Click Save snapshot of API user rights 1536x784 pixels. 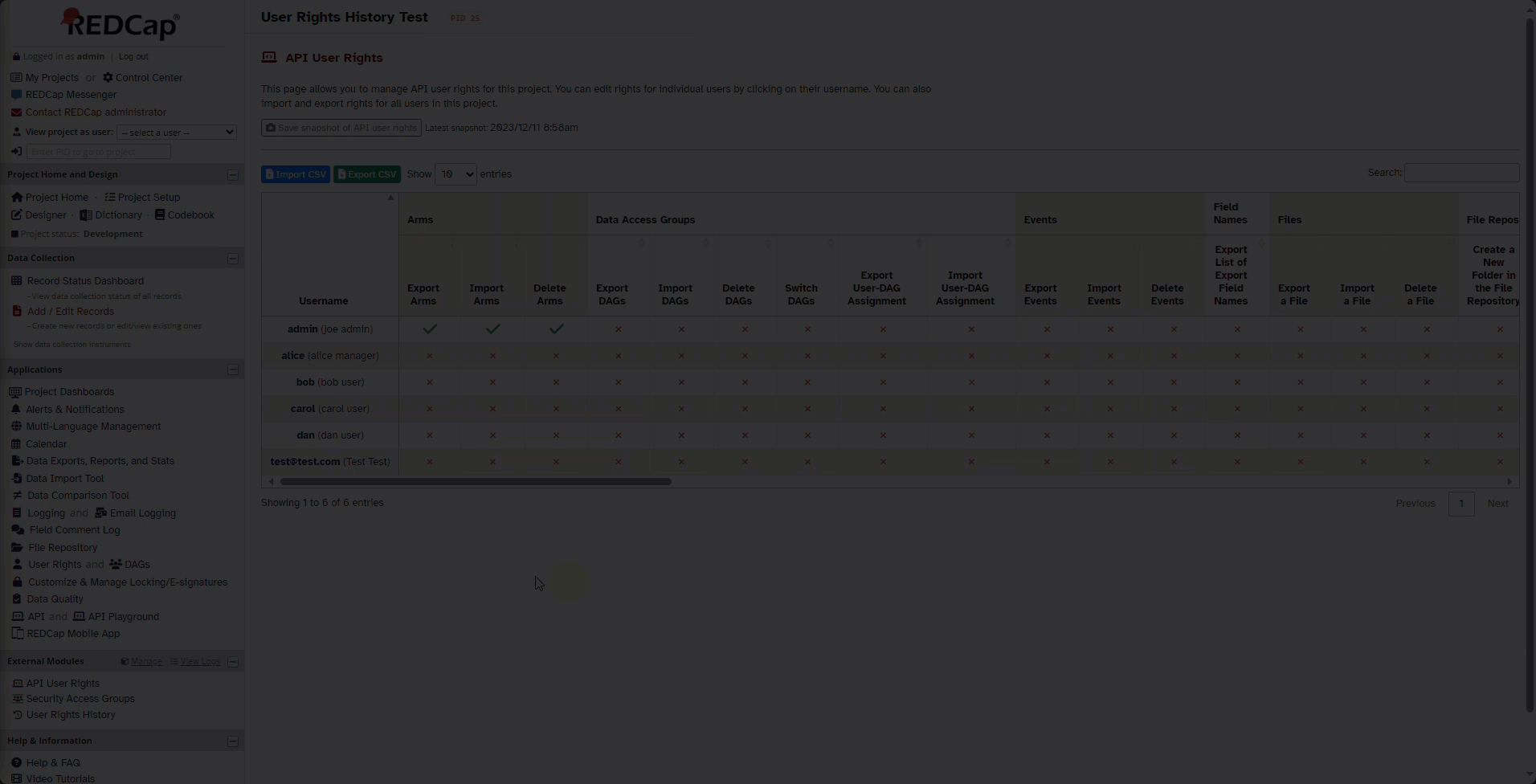coord(341,128)
